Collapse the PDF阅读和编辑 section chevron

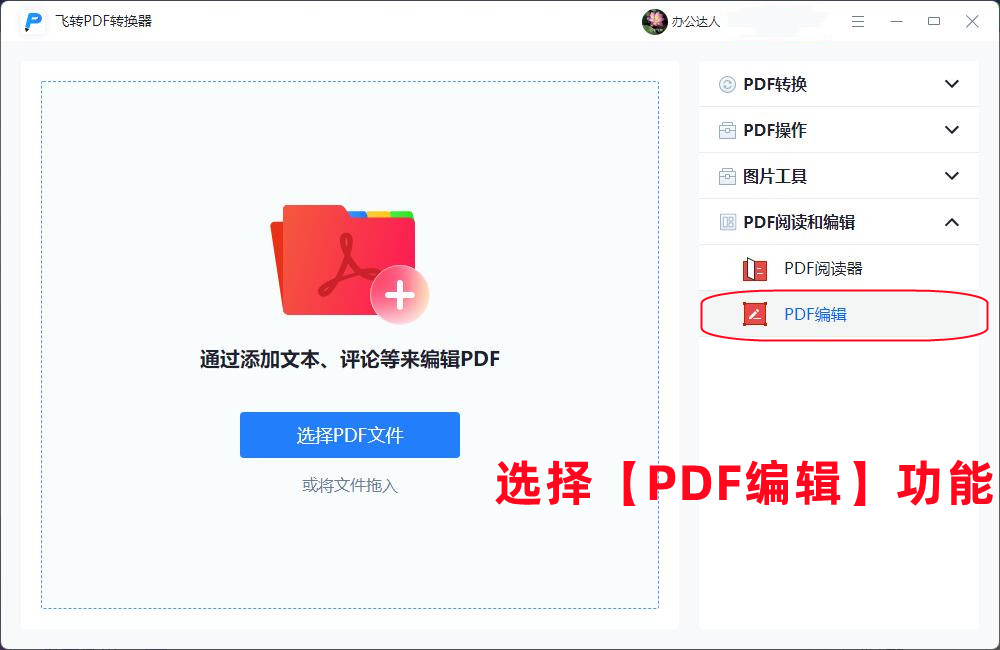[x=952, y=222]
